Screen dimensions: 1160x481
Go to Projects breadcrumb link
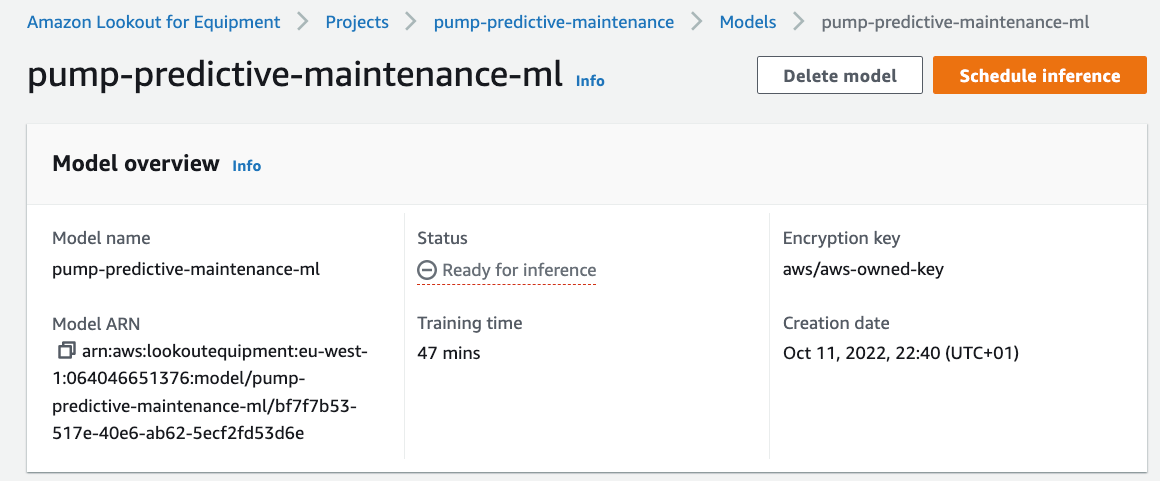357,22
